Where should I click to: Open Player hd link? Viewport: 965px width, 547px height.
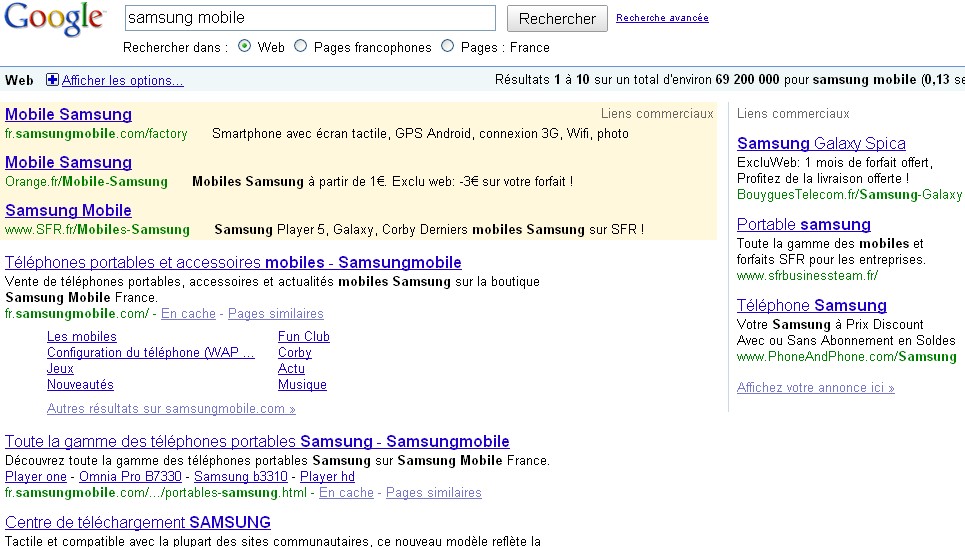[x=327, y=477]
